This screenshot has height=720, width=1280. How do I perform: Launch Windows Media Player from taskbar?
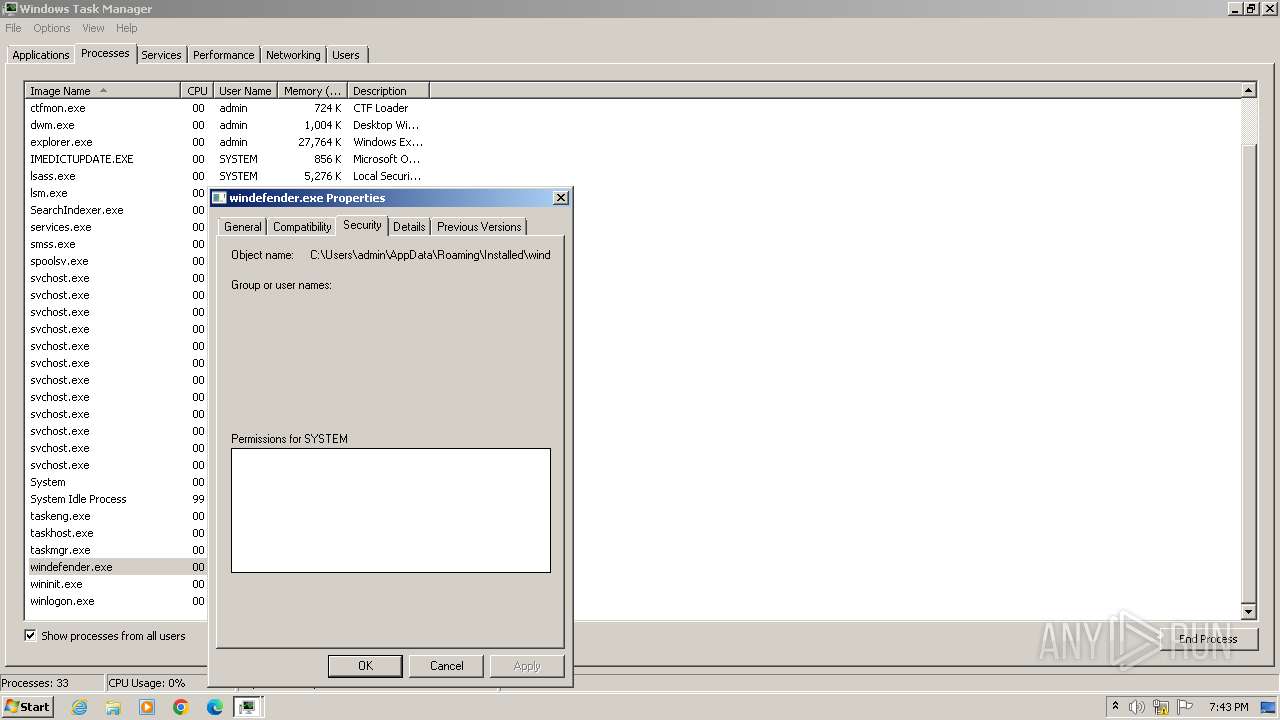(147, 707)
